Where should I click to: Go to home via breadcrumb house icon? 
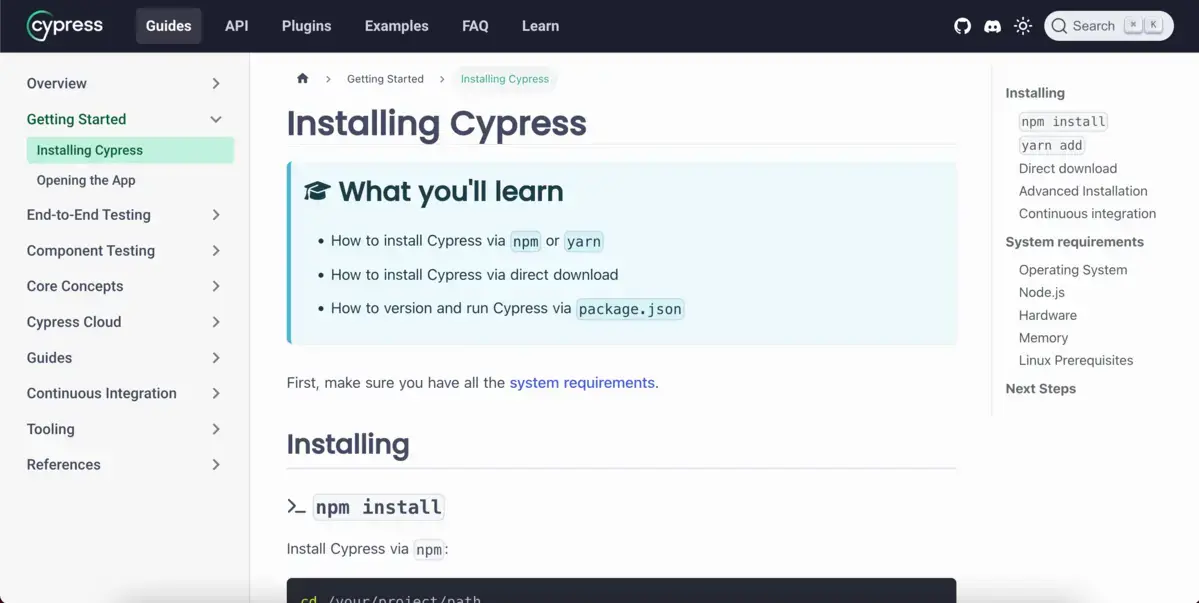coord(303,78)
